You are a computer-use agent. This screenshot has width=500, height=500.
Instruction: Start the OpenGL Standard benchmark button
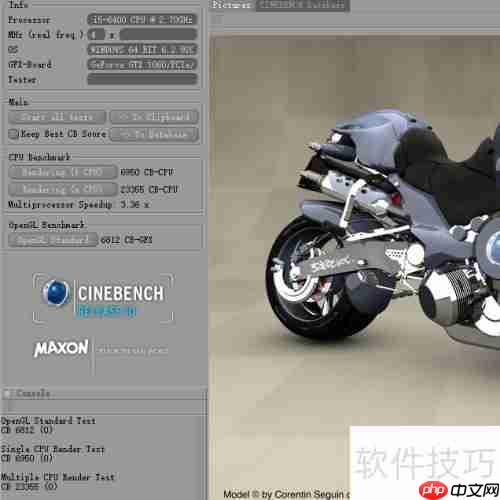coord(53,240)
